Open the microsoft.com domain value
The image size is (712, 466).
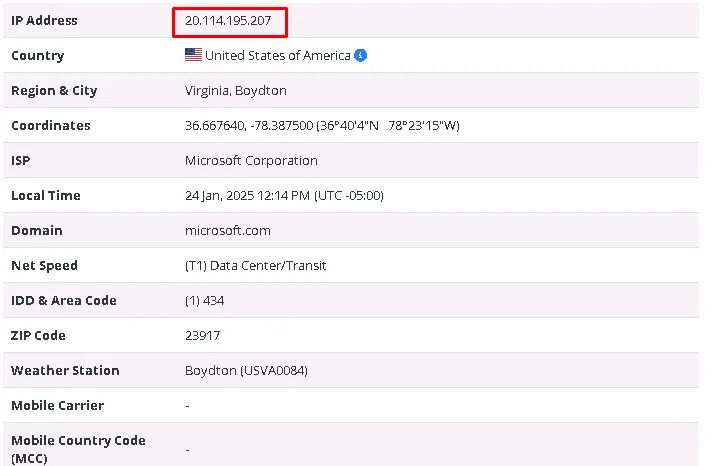227,230
